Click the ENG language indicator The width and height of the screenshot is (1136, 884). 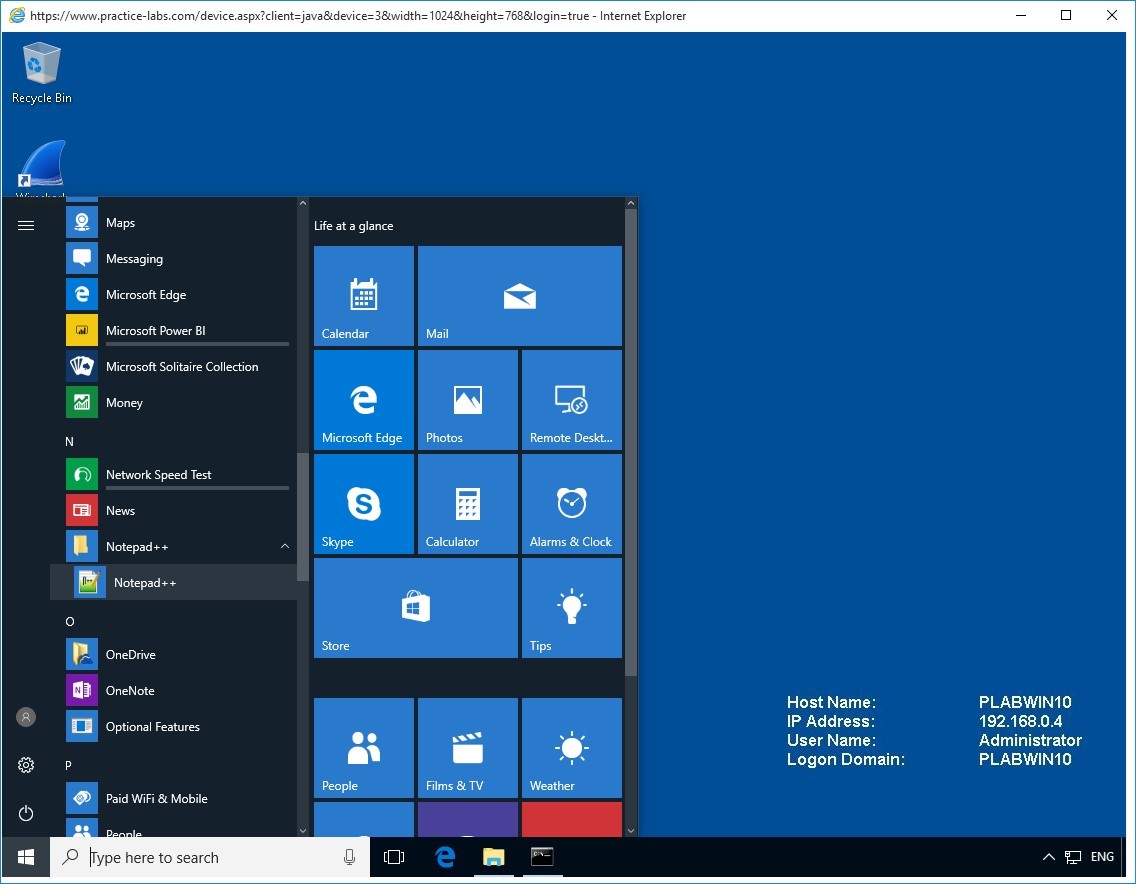click(x=1102, y=857)
